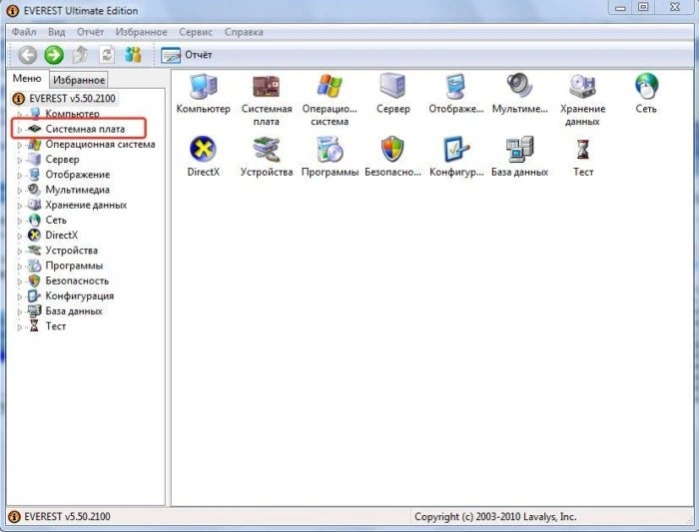The height and width of the screenshot is (532, 699).
Task: Expand the Операционная система tree node
Action: [20, 144]
